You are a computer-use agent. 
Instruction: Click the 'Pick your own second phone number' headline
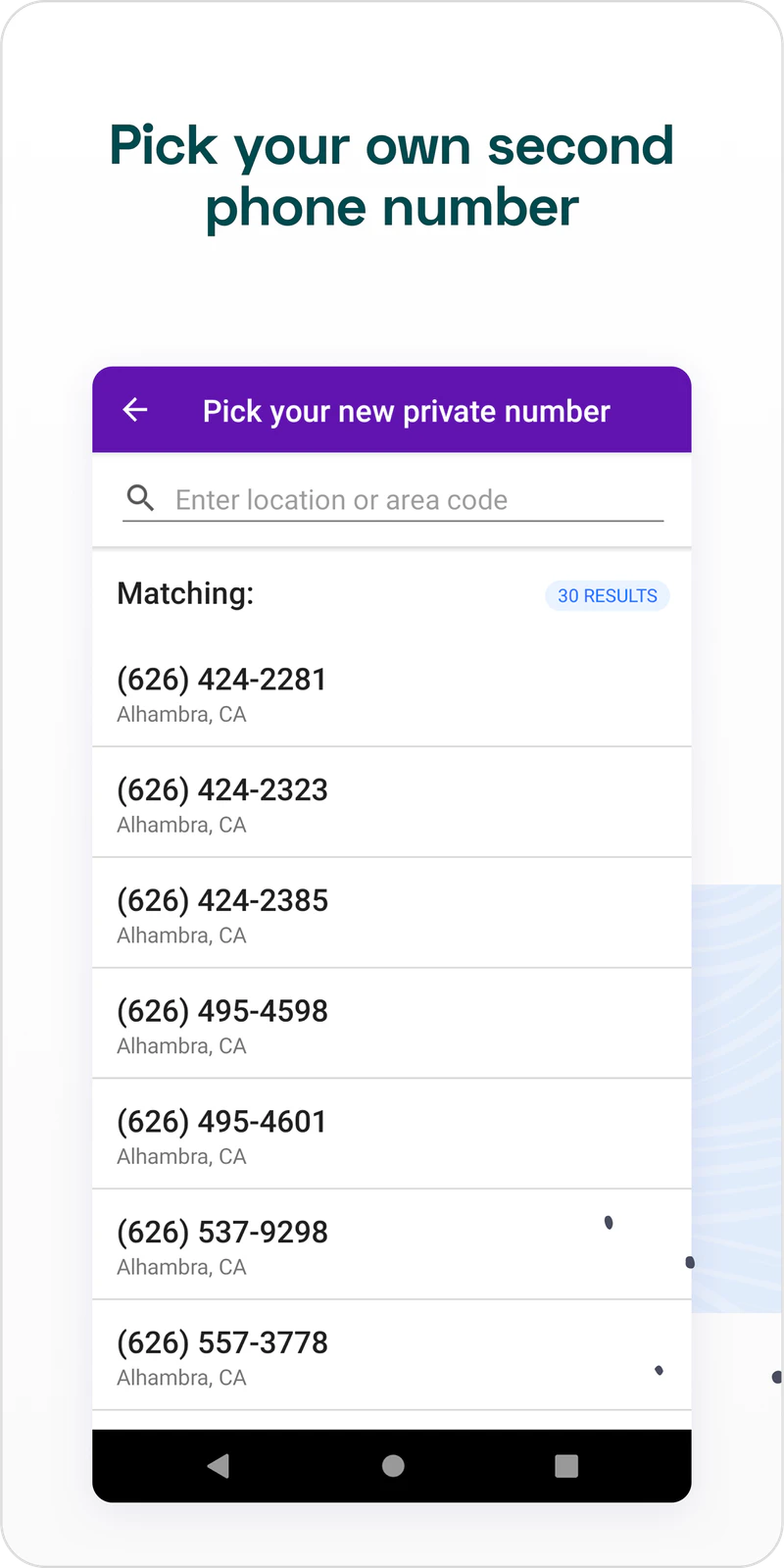pos(392,177)
